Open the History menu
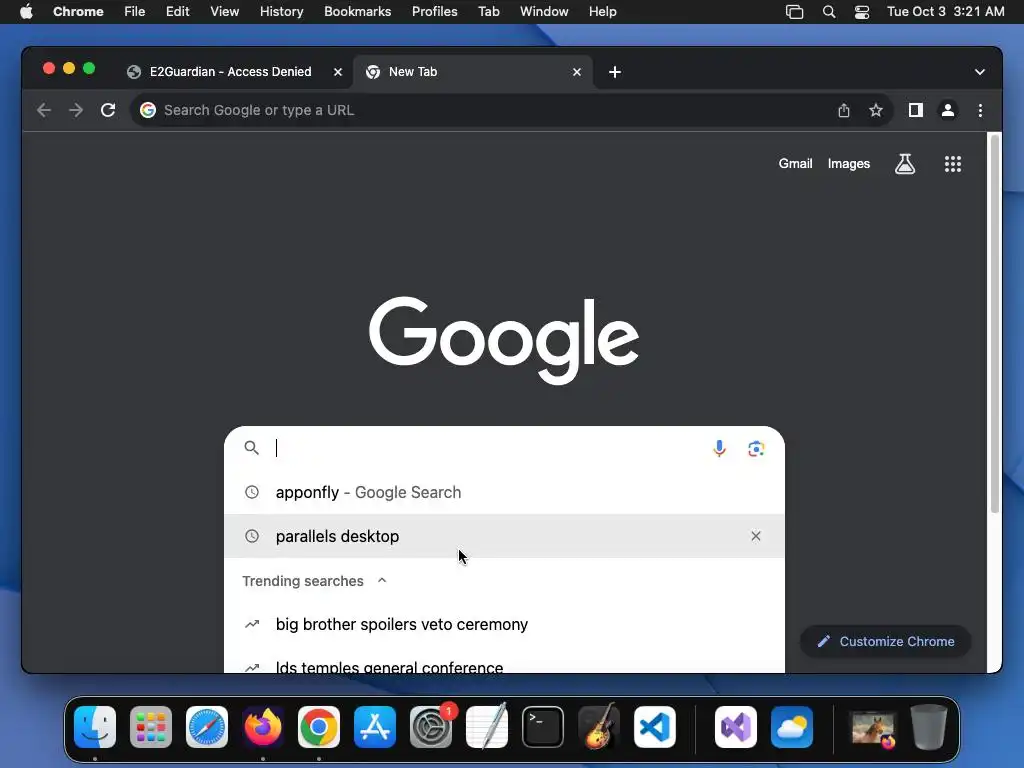The width and height of the screenshot is (1024, 768). coord(281,12)
